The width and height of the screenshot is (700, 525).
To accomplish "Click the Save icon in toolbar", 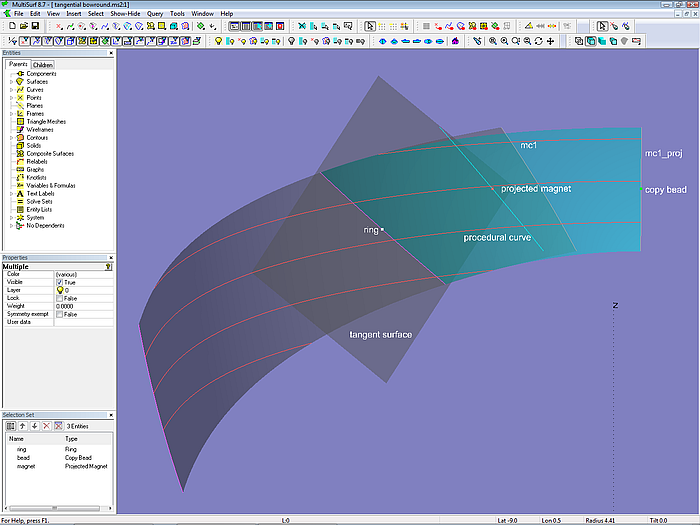I will coord(36,26).
